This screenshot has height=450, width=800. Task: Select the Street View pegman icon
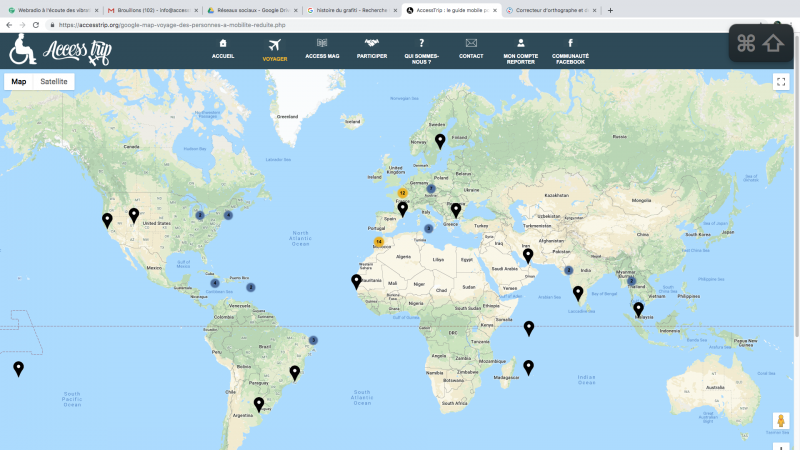pos(781,421)
